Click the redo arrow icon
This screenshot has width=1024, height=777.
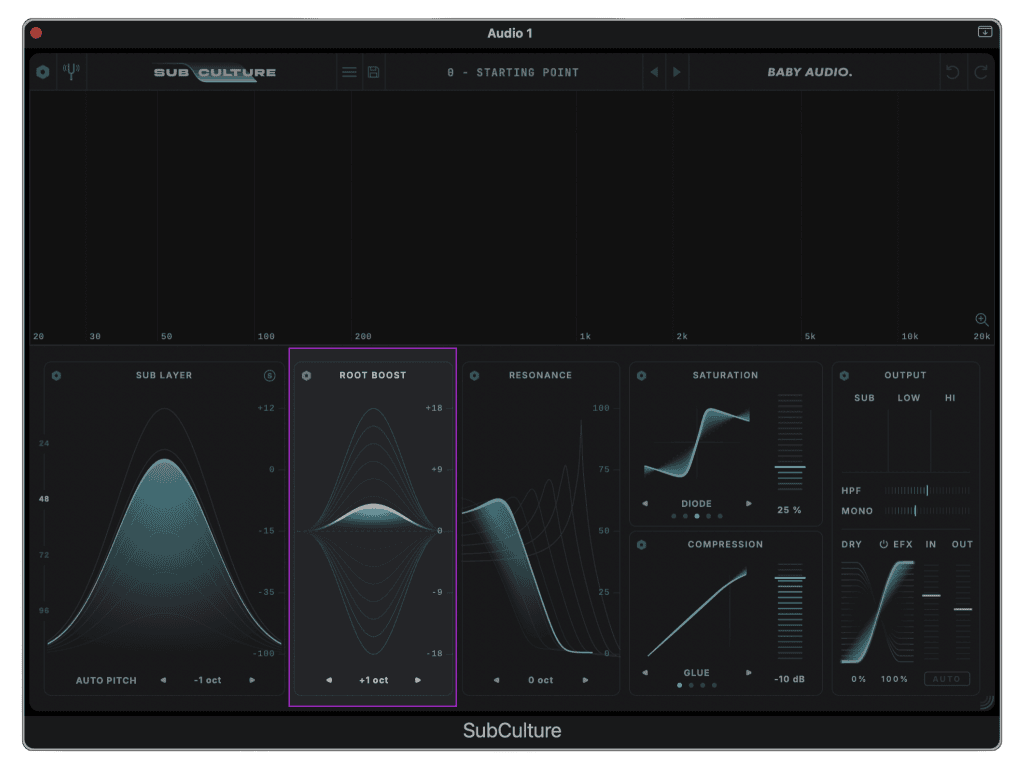pyautogui.click(x=981, y=72)
